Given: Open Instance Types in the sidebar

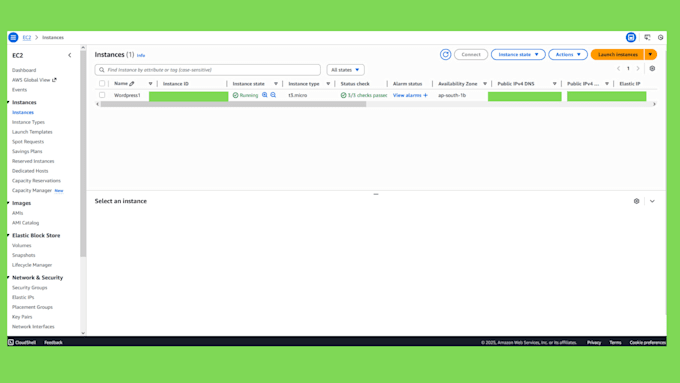Looking at the screenshot, I should point(28,122).
